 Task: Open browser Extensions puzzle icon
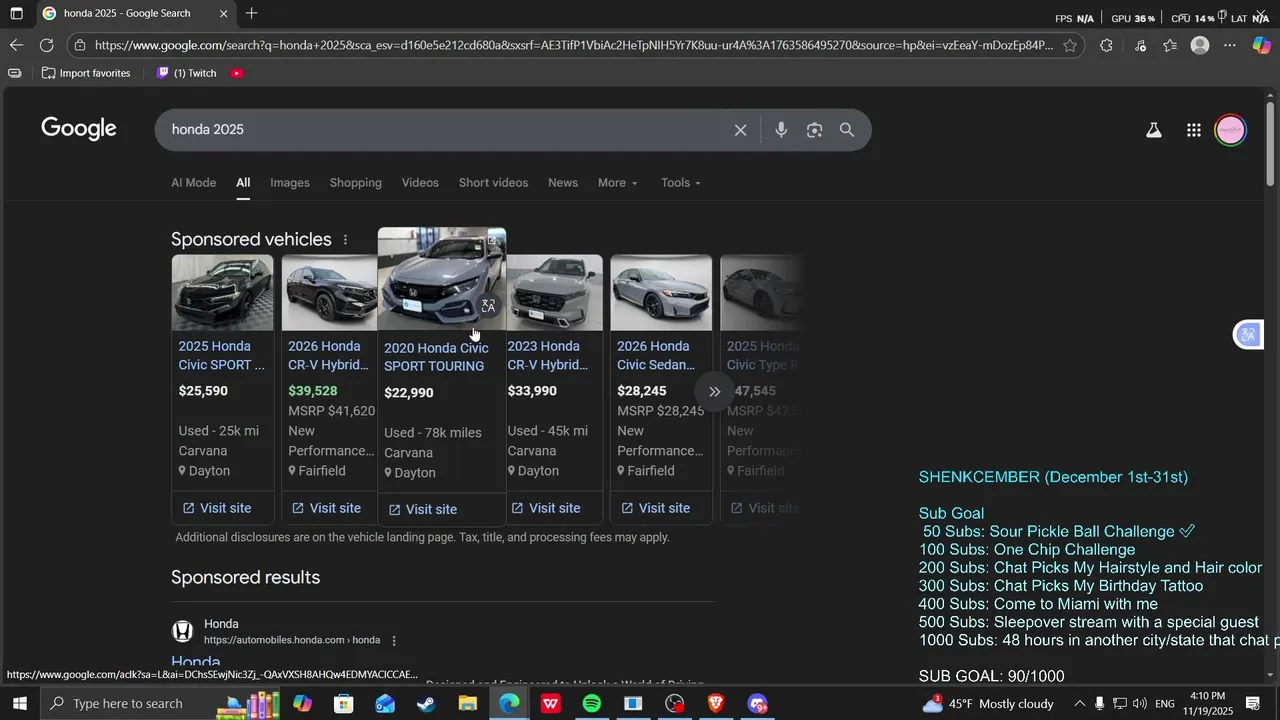pos(1106,45)
